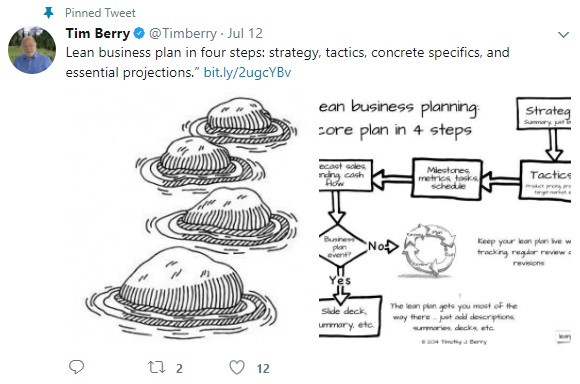Click the like count of 12
The height and width of the screenshot is (384, 580).
tap(263, 368)
